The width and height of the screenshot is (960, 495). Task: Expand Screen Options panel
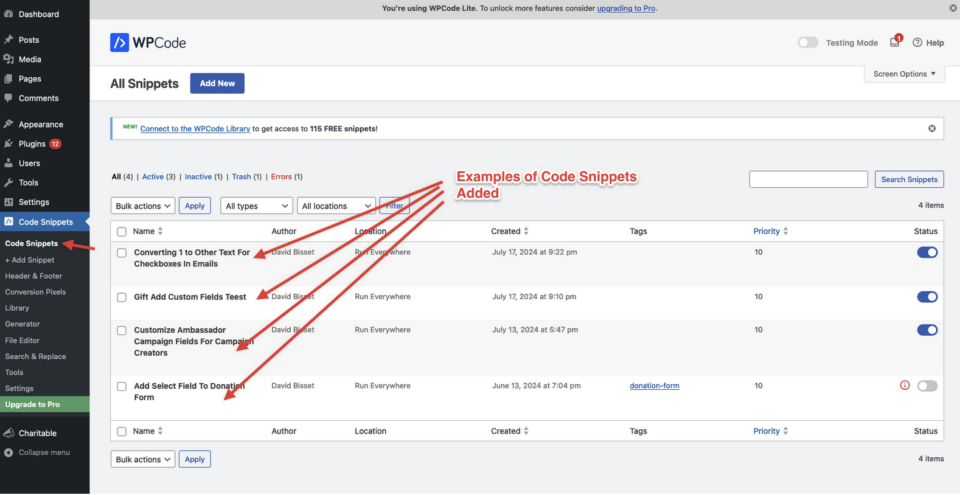tap(904, 74)
